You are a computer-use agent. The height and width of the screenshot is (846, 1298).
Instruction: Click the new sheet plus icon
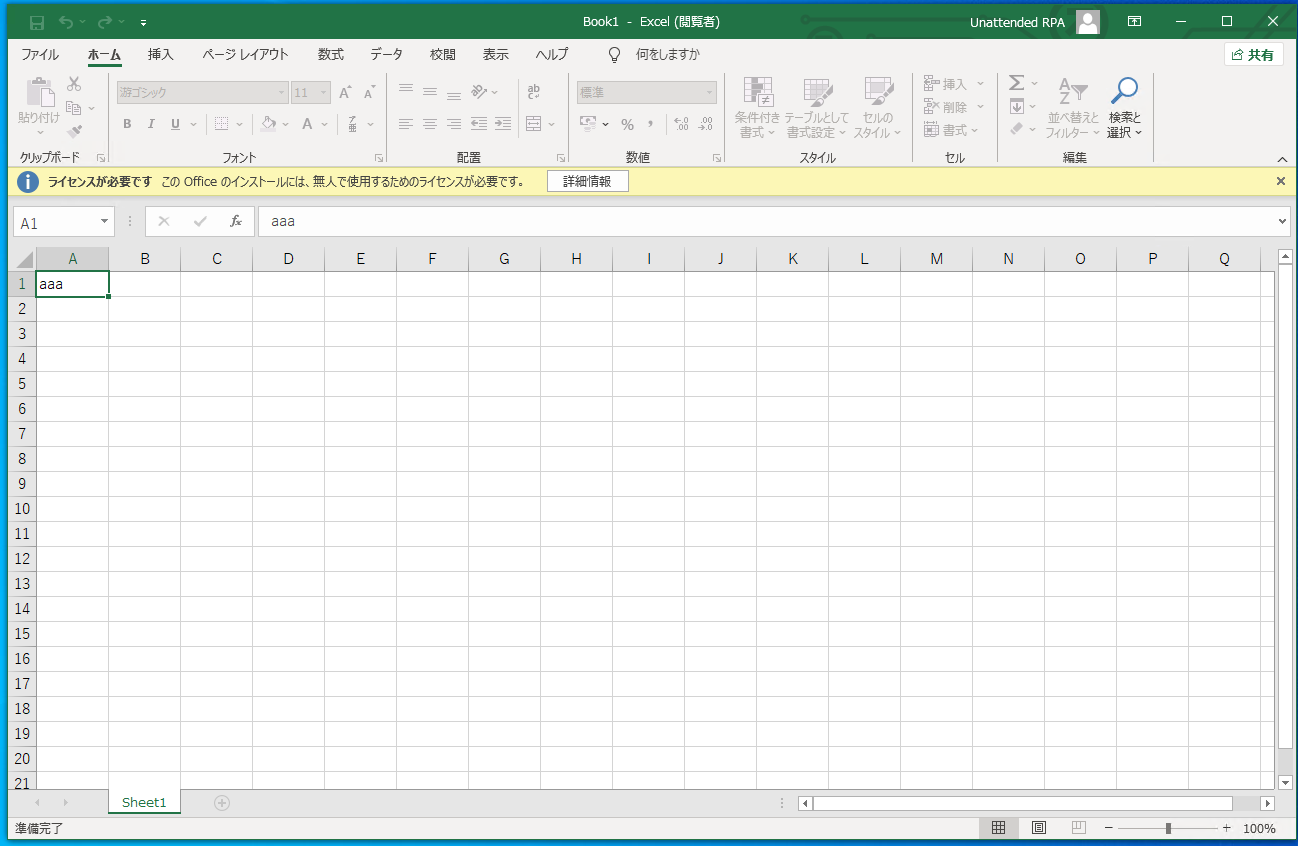point(222,803)
